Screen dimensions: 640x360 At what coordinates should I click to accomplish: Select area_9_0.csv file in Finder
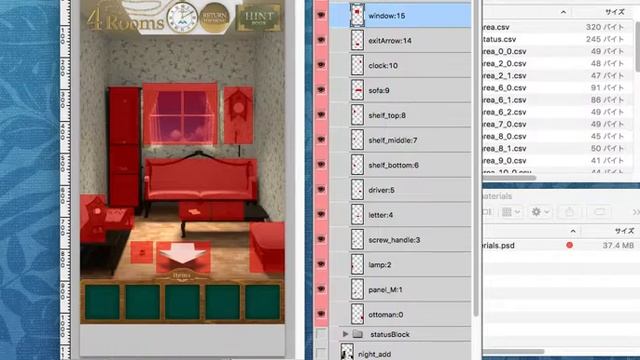[558, 160]
